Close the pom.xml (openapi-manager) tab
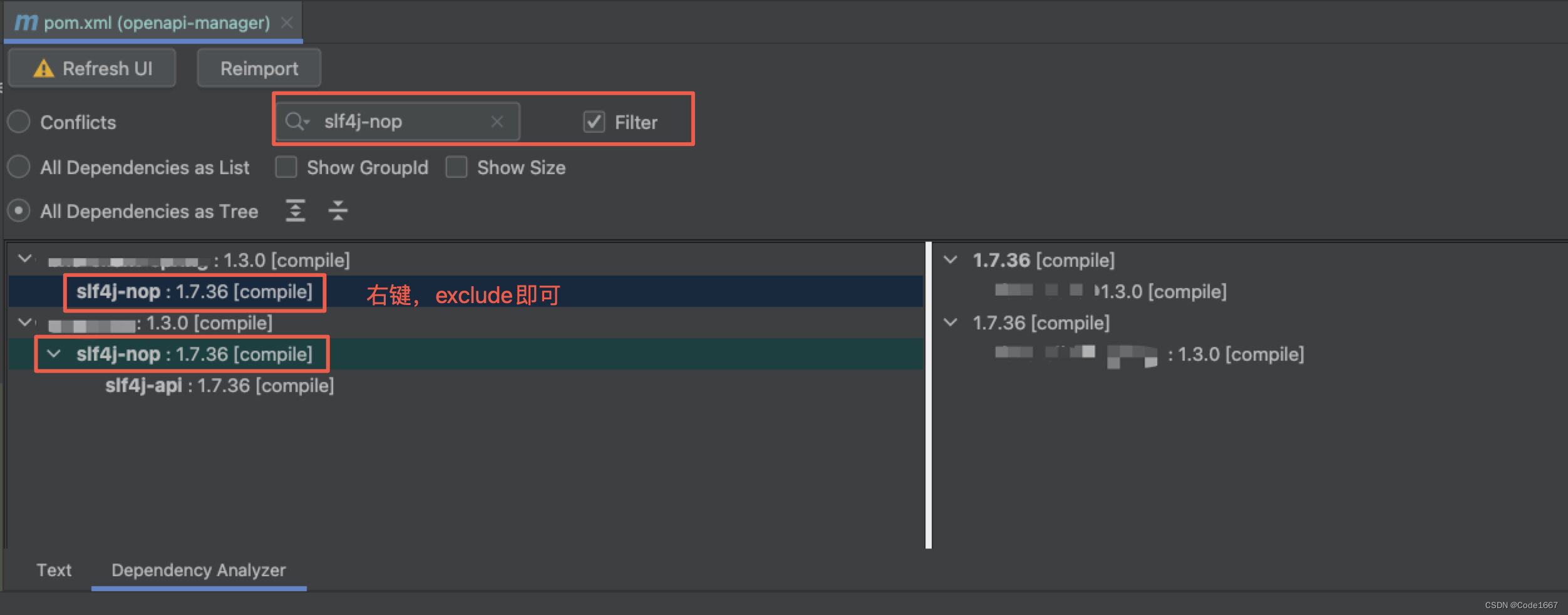 pos(287,22)
